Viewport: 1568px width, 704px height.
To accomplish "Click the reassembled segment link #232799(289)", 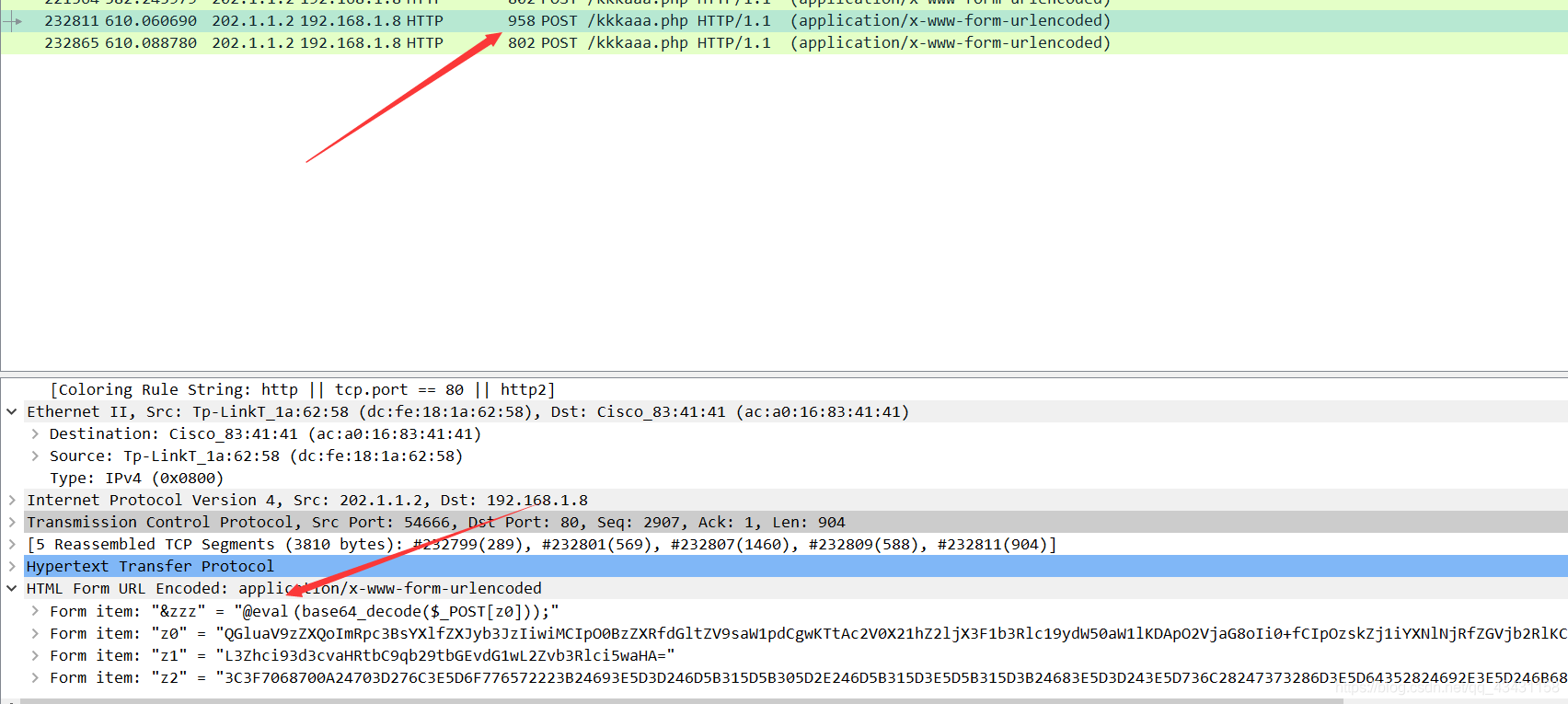I will click(x=467, y=544).
